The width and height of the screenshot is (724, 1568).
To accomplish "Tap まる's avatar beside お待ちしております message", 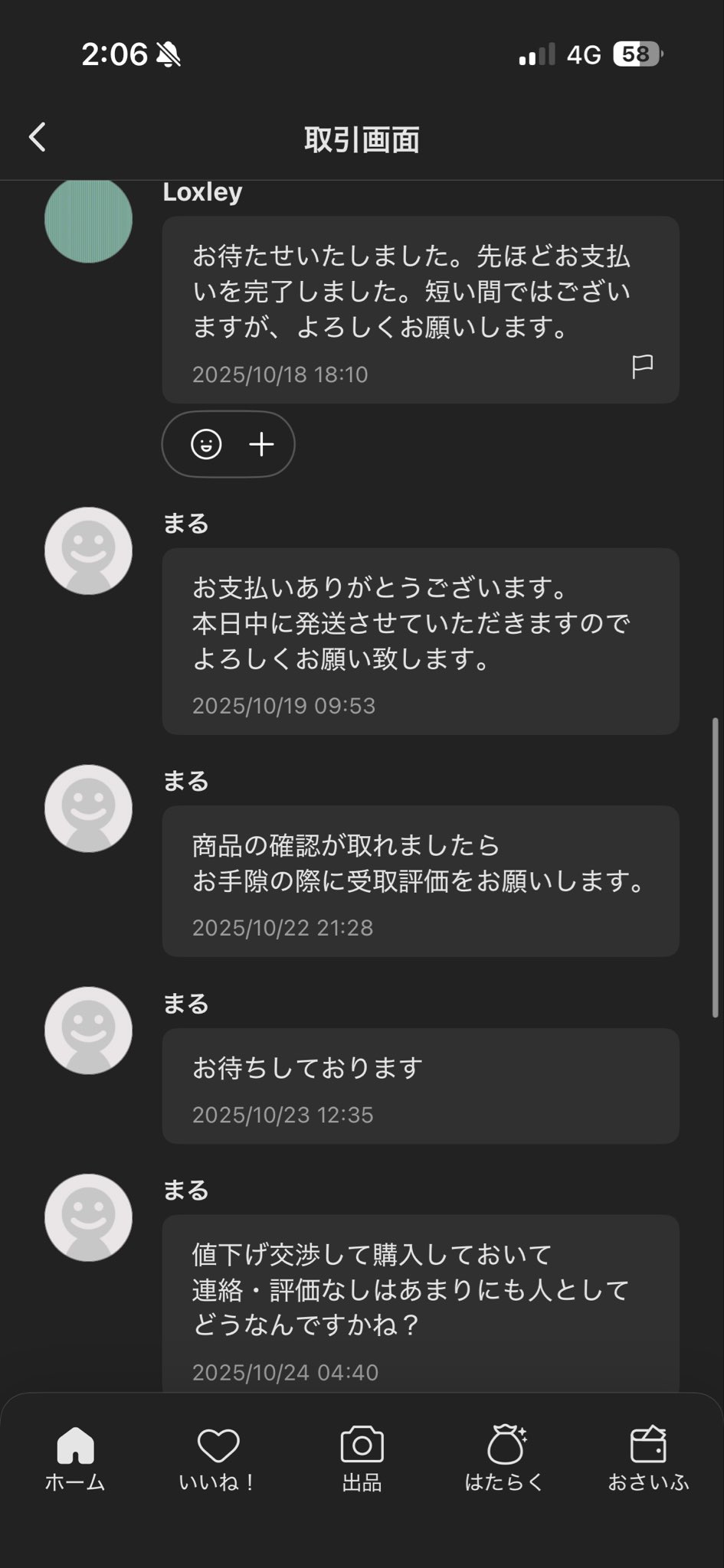I will pos(88,1031).
